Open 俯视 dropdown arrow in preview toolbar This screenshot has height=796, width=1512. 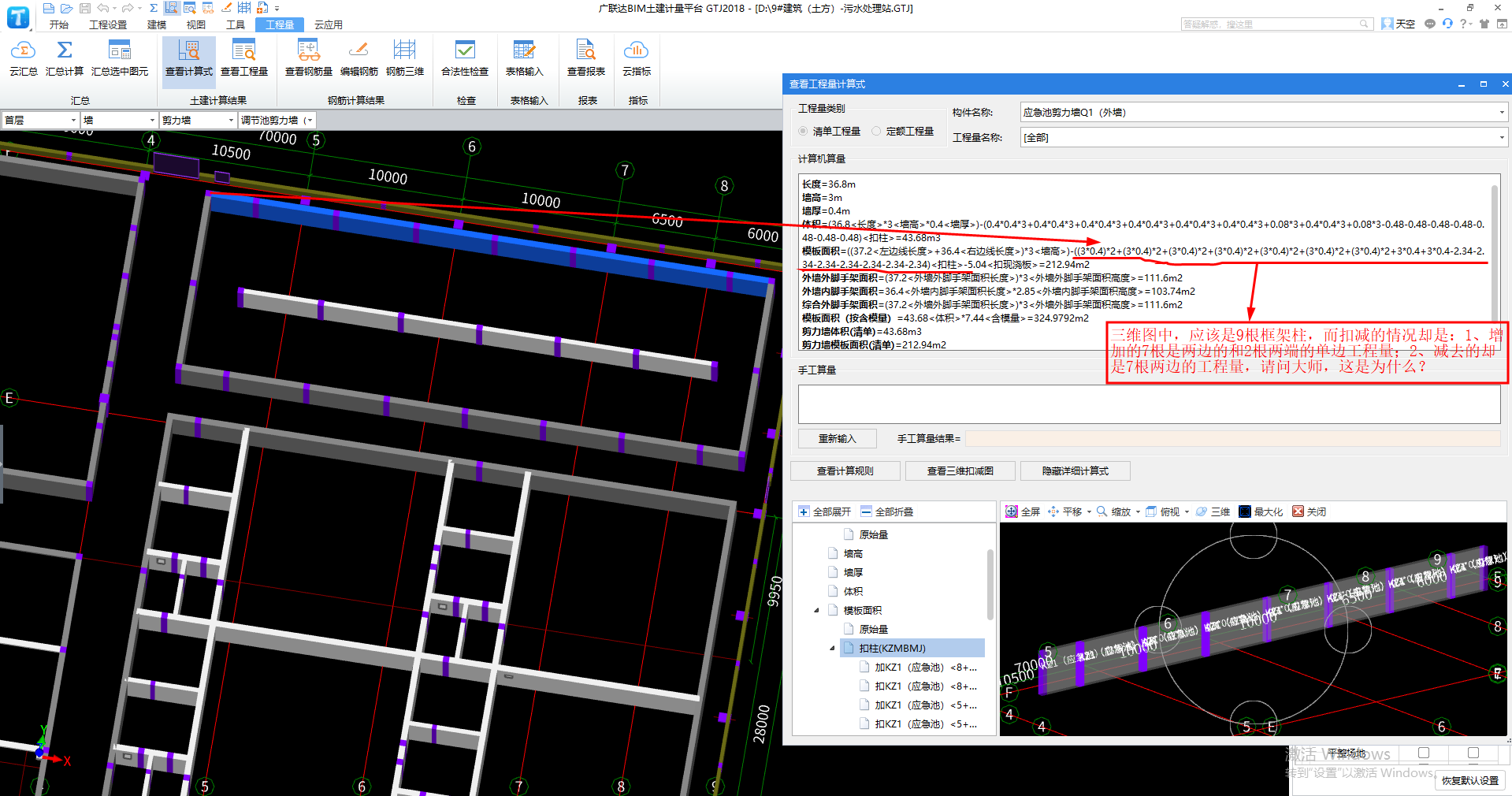[1187, 511]
